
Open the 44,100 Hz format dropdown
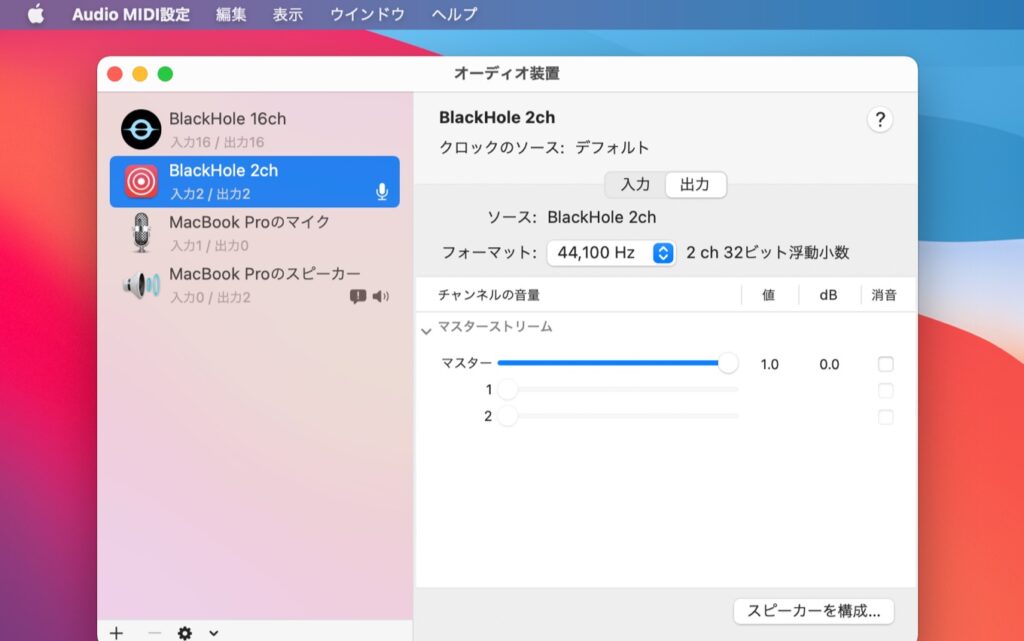pos(611,253)
